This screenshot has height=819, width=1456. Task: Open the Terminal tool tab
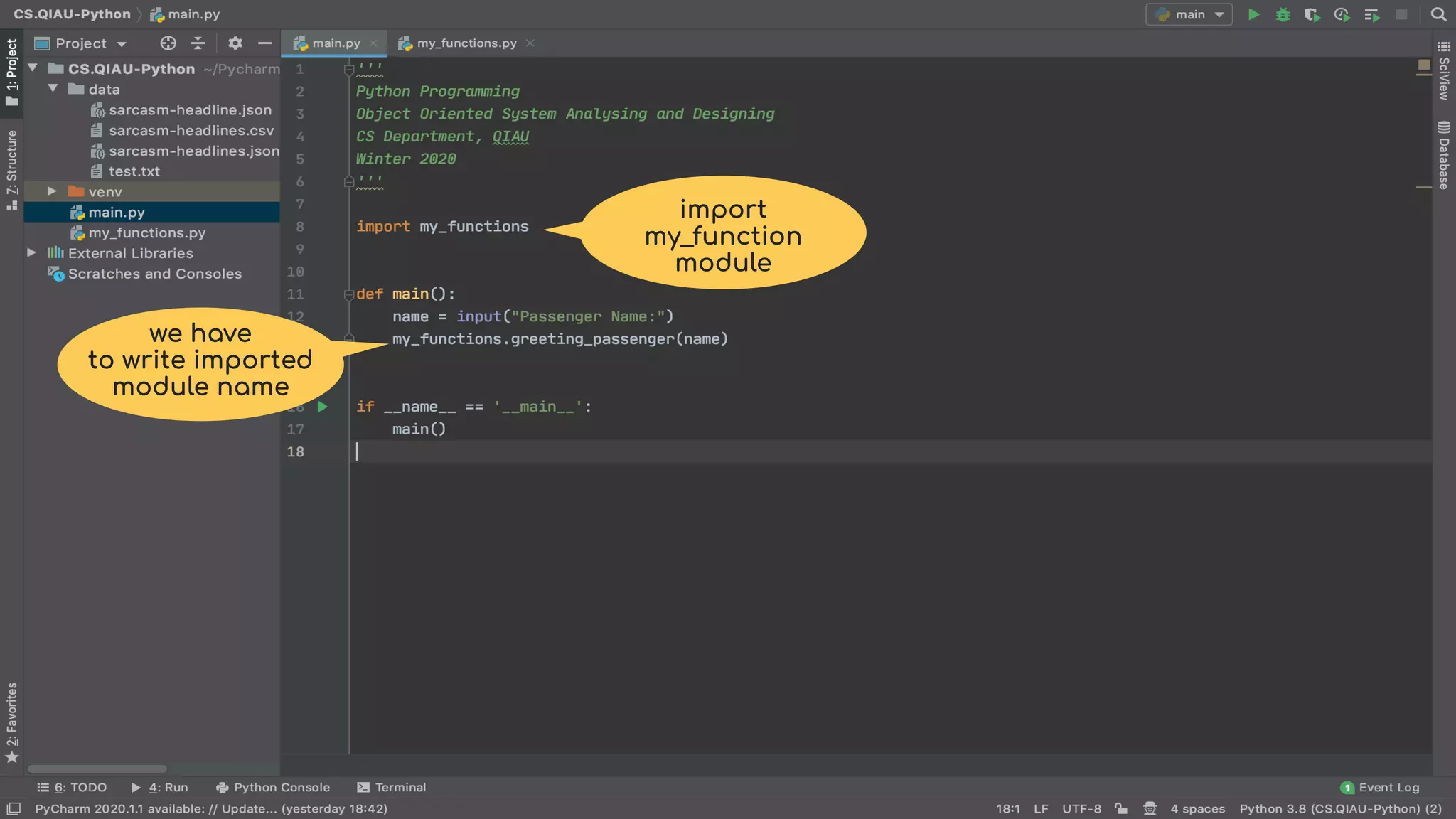tap(392, 787)
